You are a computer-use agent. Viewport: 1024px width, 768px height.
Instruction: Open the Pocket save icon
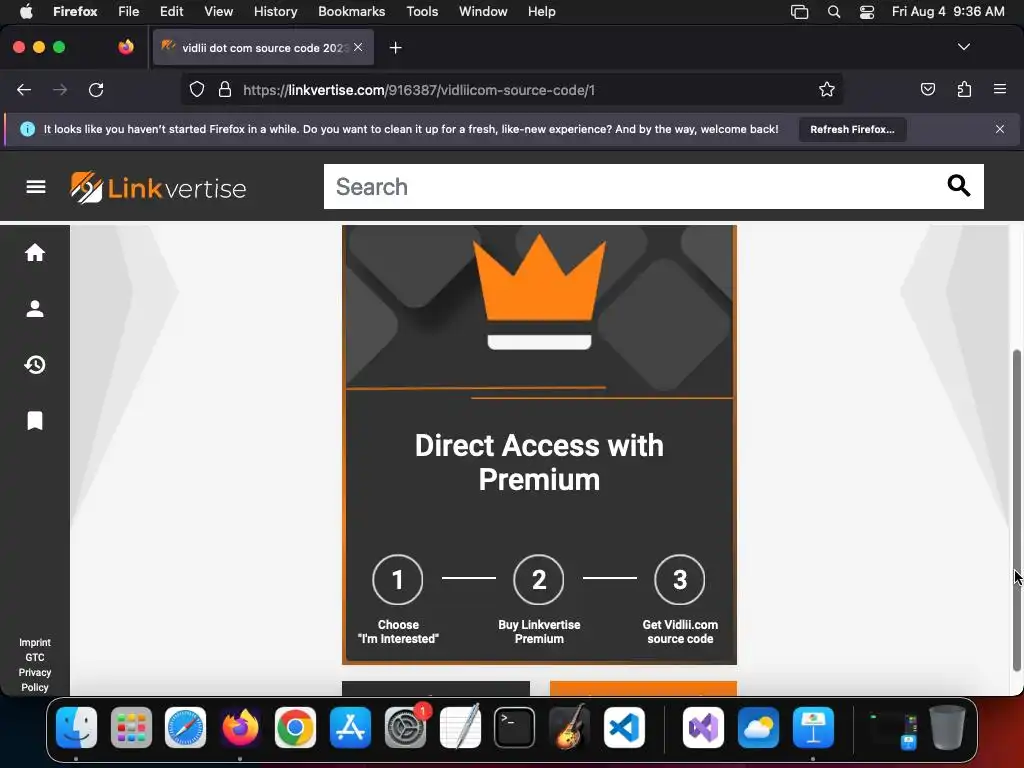927,89
